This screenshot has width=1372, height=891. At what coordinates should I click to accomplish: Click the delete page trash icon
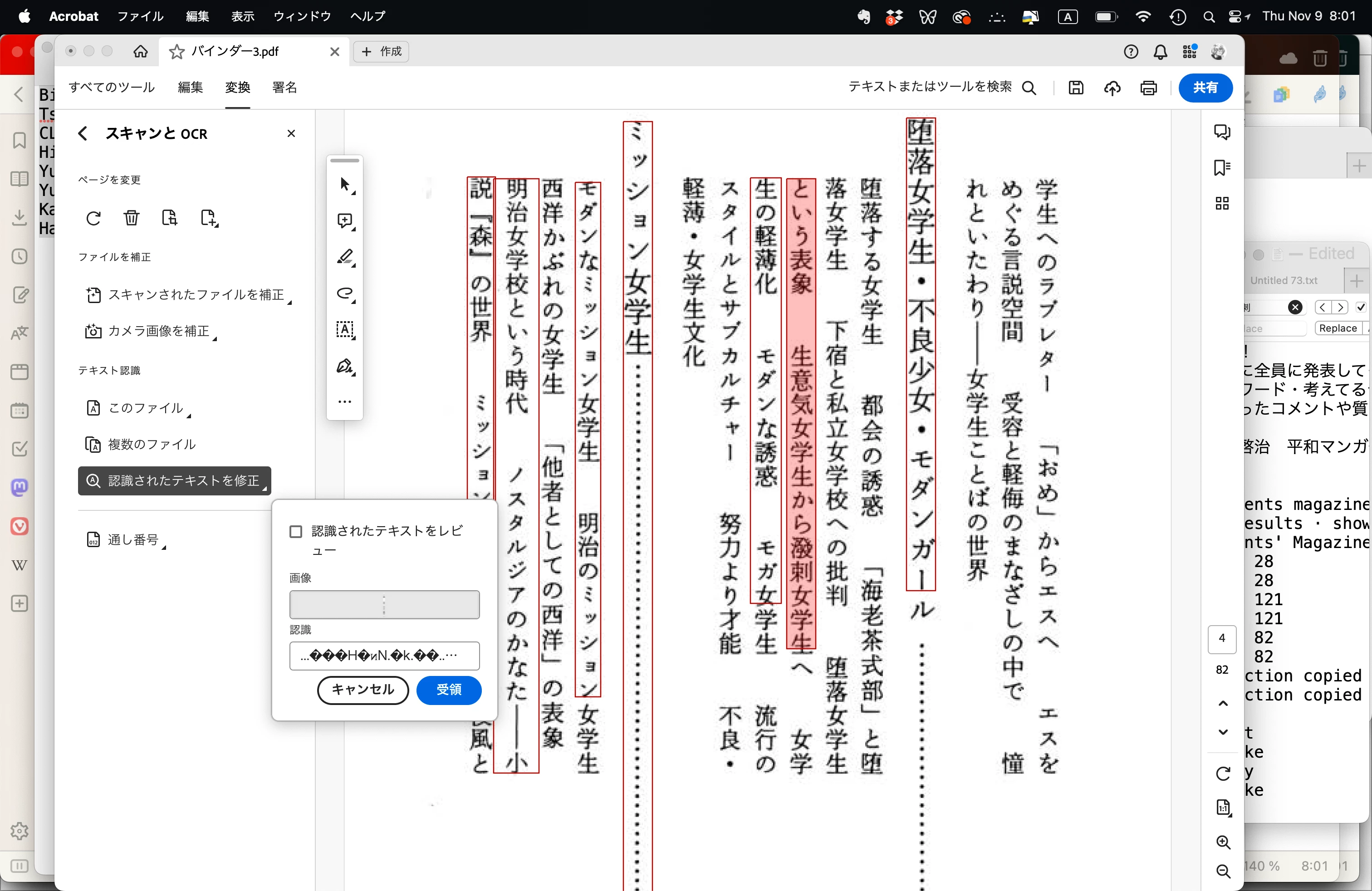click(x=132, y=218)
